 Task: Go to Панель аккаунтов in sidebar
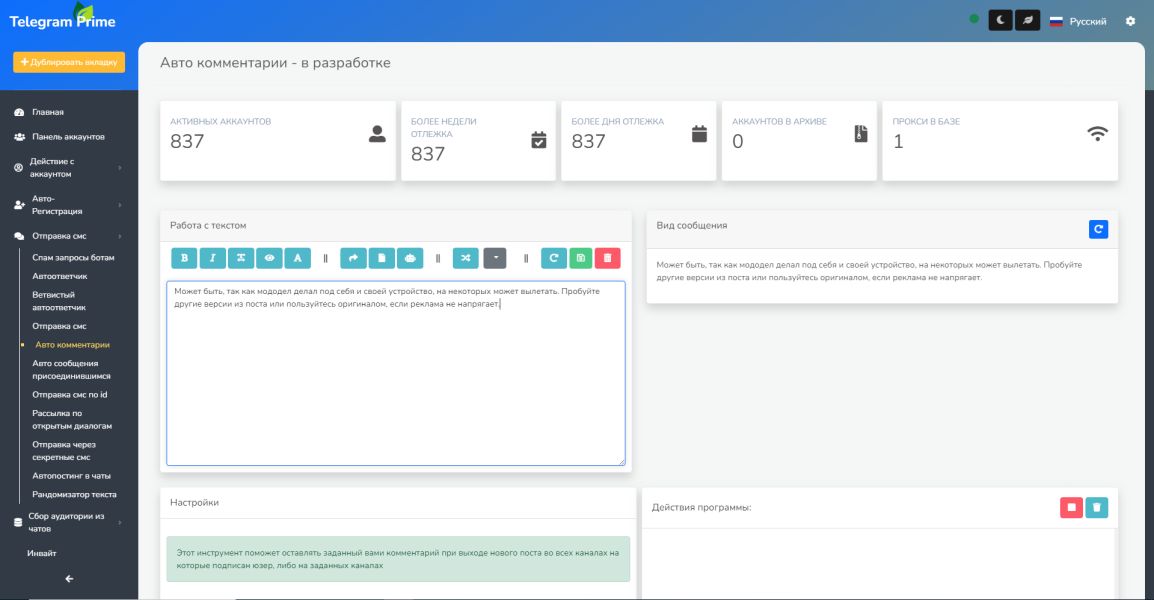pos(67,137)
